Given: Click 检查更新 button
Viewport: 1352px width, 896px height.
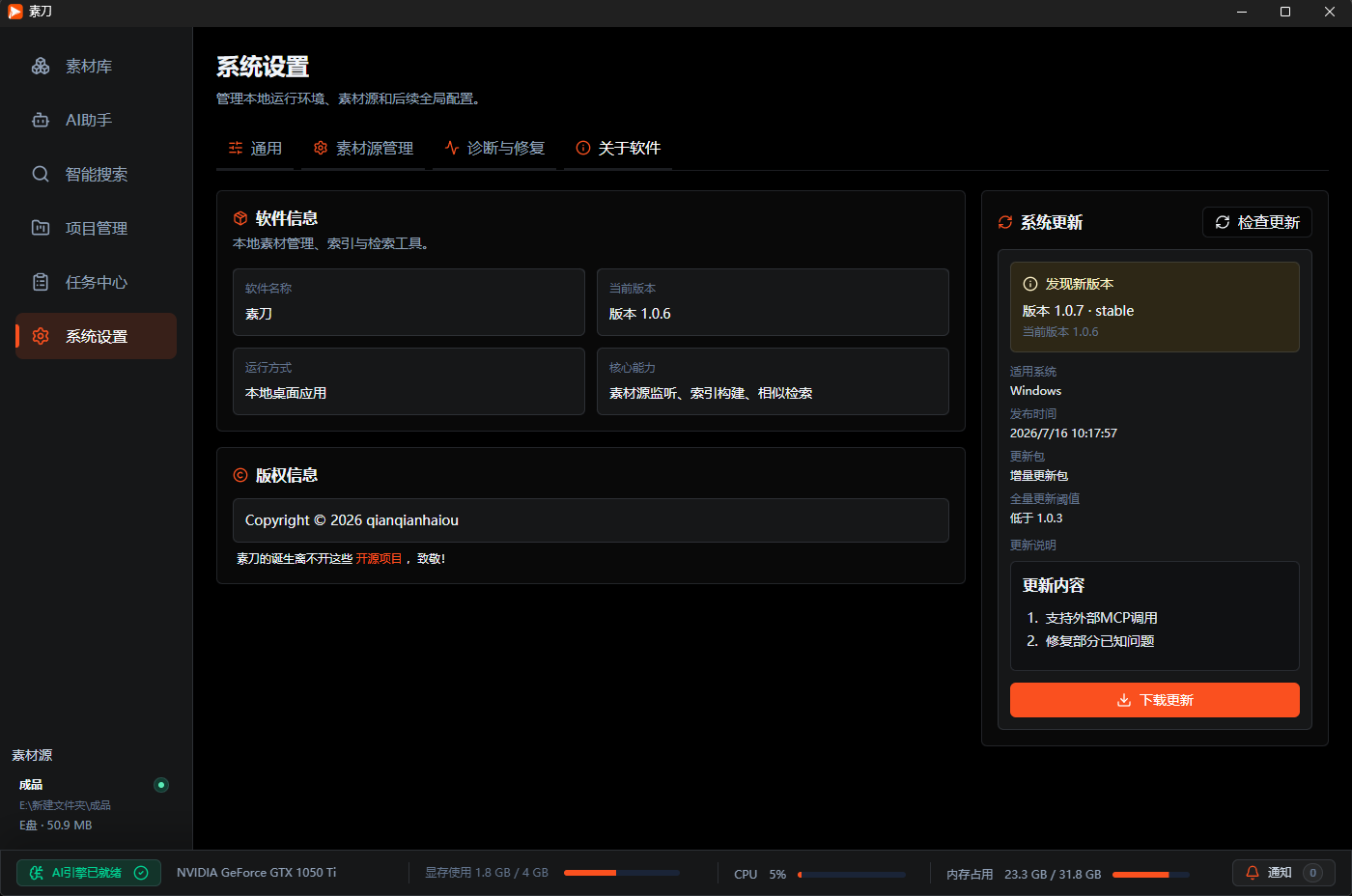Looking at the screenshot, I should 1257,222.
